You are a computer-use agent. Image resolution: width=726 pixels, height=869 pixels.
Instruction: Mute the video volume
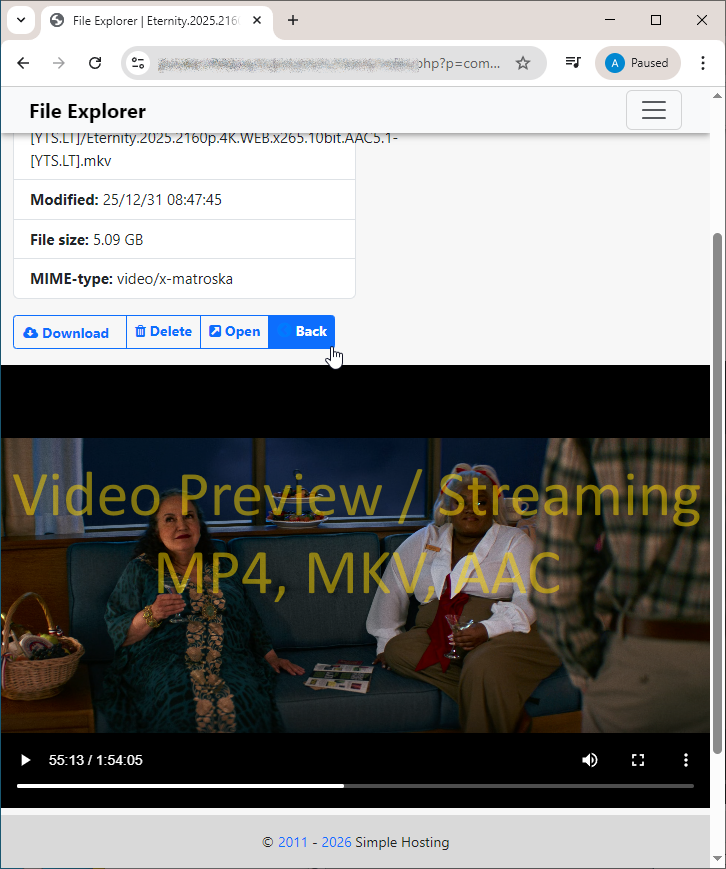(590, 760)
